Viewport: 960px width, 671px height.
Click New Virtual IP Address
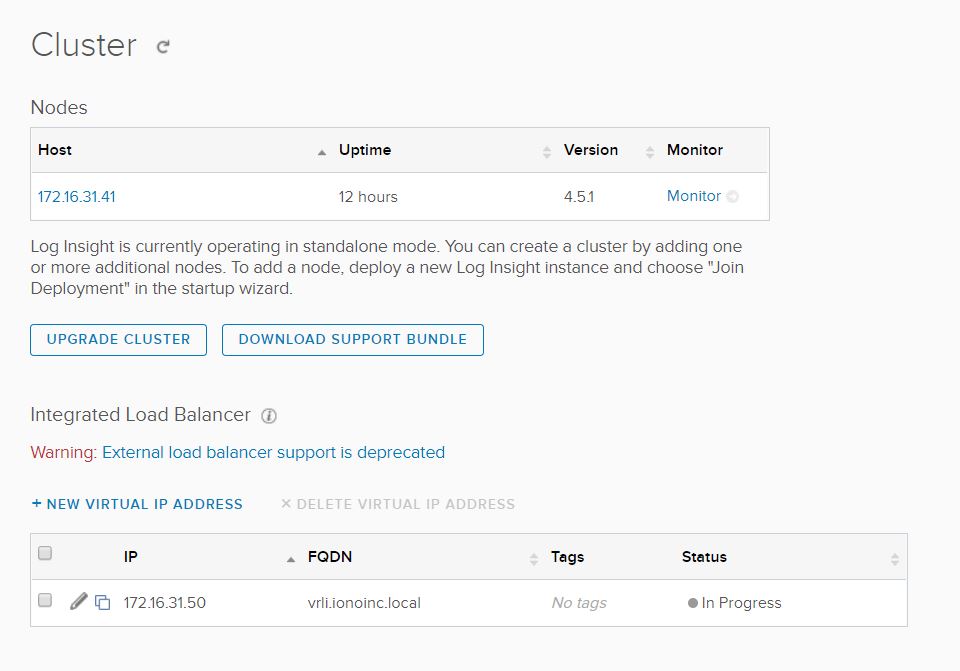pyautogui.click(x=137, y=504)
